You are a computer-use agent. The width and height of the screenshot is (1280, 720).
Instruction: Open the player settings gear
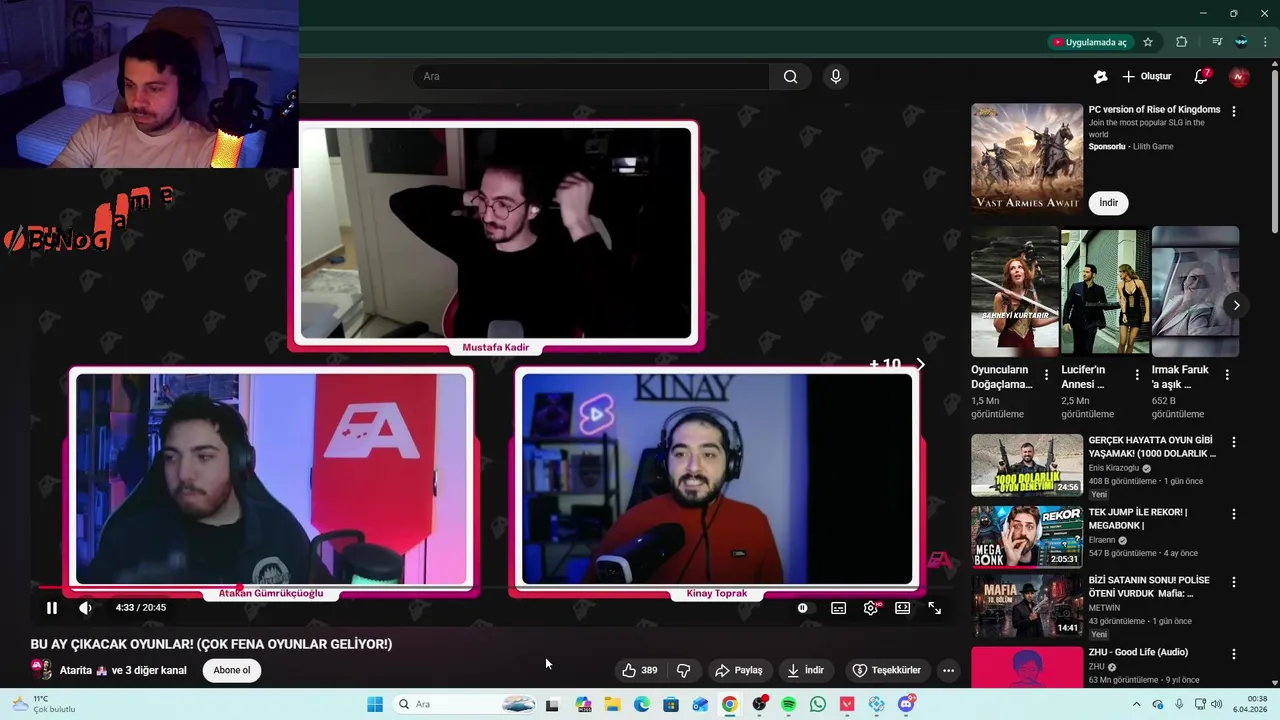(871, 608)
